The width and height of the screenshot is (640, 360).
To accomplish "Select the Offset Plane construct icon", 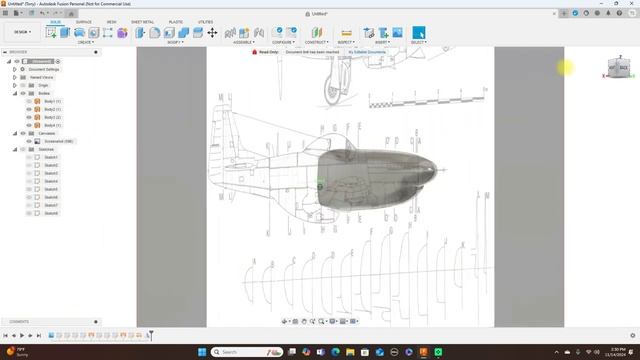I will tap(317, 33).
